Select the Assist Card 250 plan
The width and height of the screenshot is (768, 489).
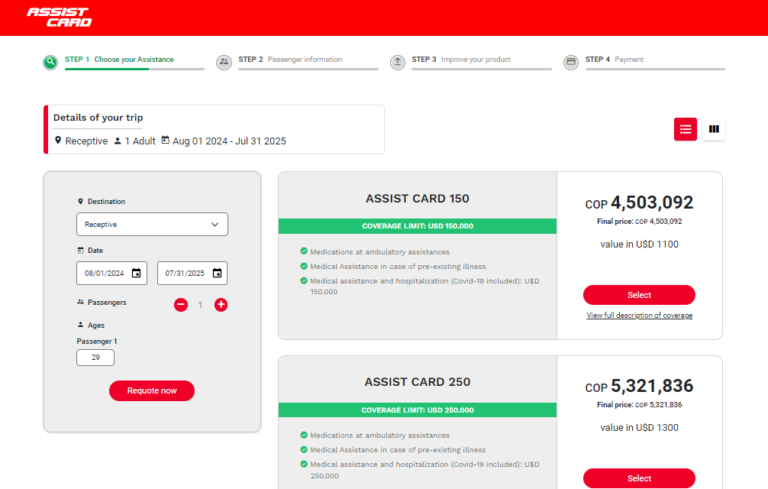[x=639, y=478]
